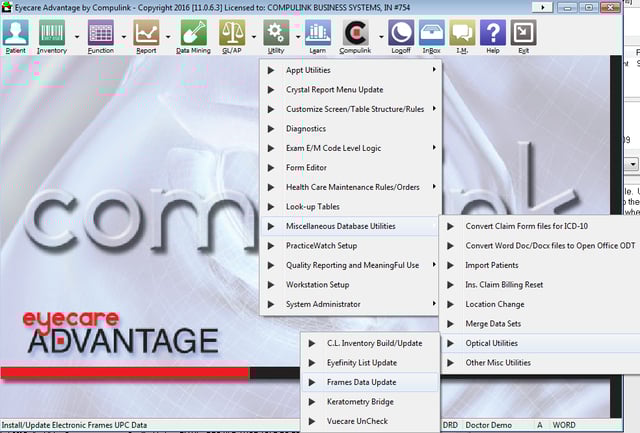Screen dimensions: 640x433
Task: Open combo box arrow in right-side window
Action: (633, 164)
